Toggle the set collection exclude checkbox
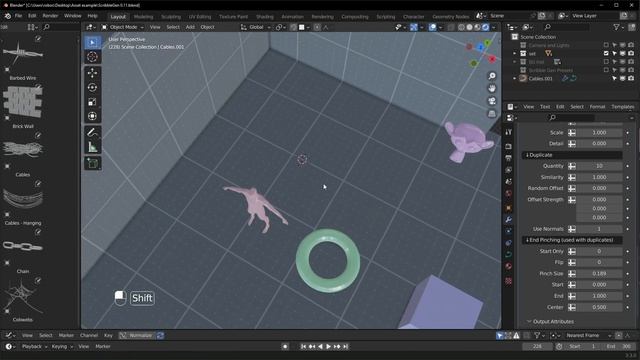 click(x=606, y=53)
